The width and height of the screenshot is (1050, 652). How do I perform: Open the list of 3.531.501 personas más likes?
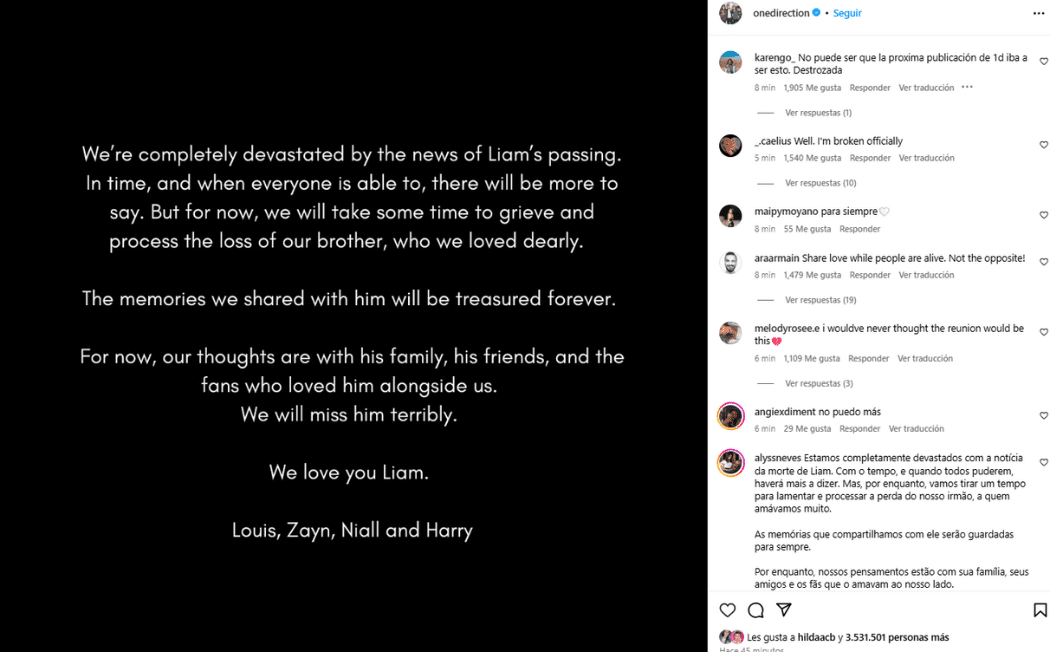click(897, 637)
